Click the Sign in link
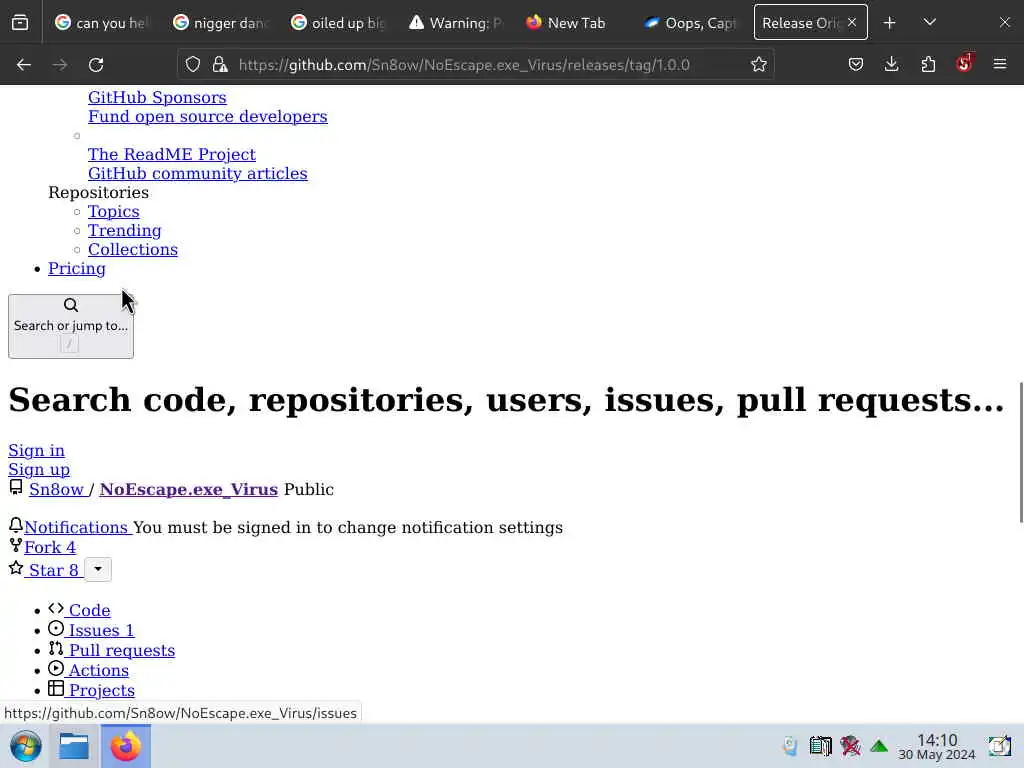 pyautogui.click(x=37, y=451)
